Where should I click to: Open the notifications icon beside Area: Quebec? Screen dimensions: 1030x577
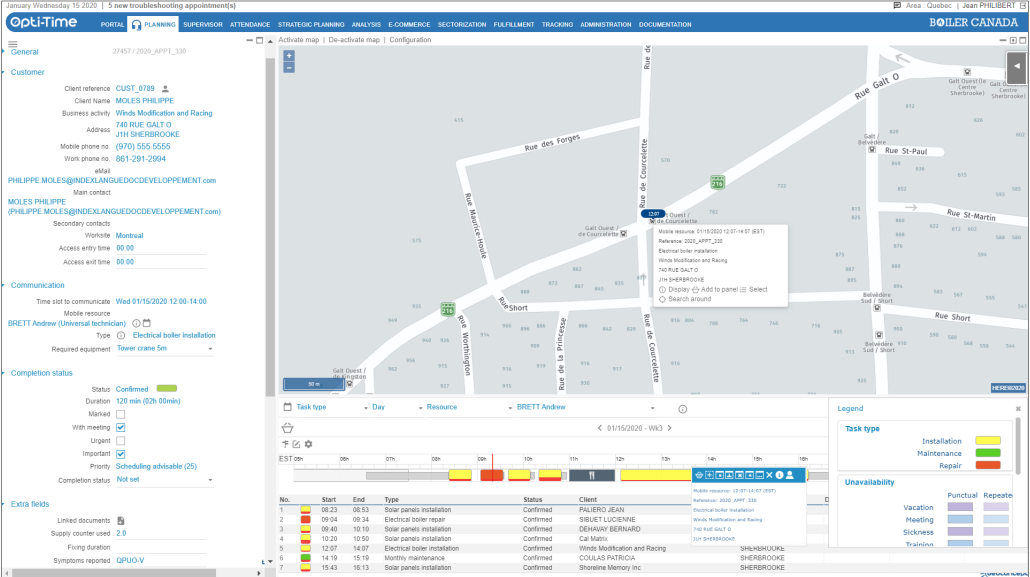pos(897,5)
